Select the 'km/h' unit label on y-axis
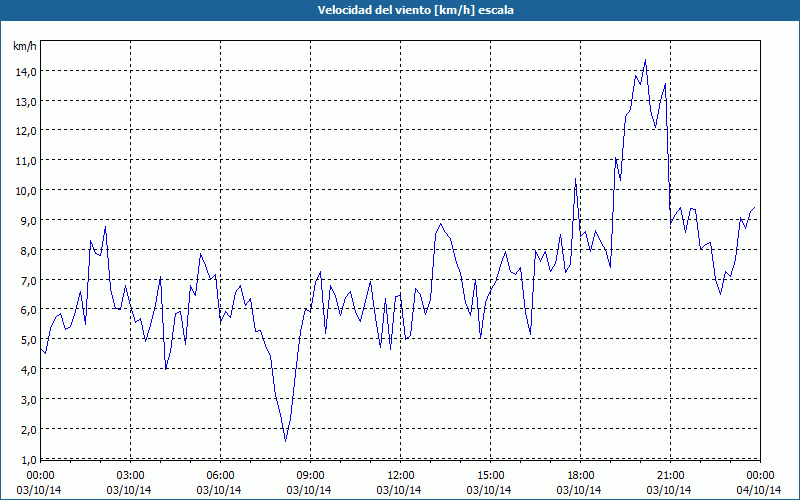800x500 pixels. 24,46
